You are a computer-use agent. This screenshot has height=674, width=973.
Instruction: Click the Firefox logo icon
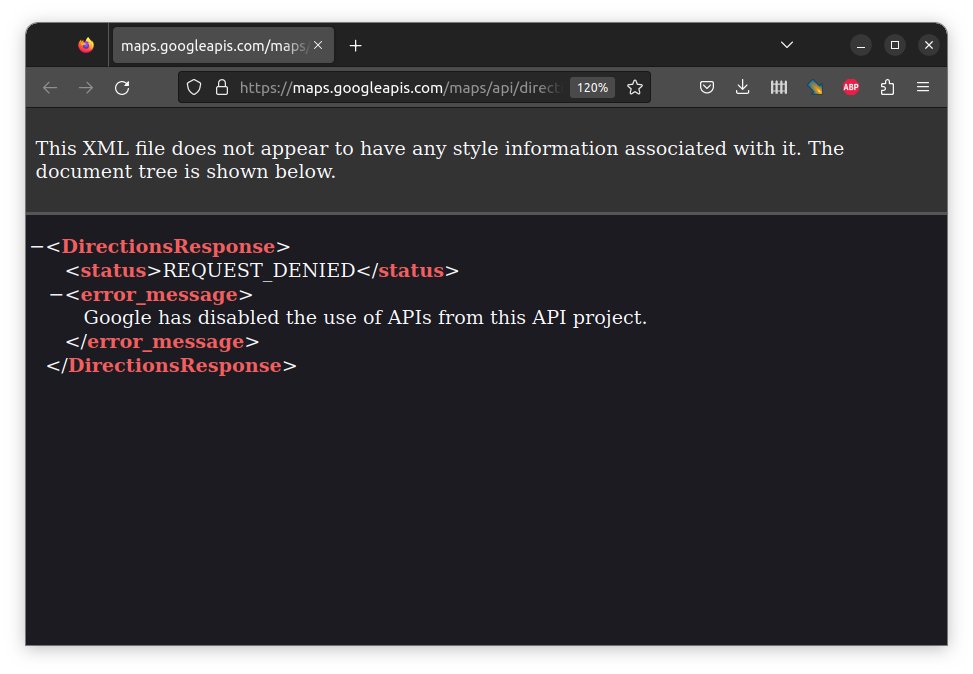[86, 45]
